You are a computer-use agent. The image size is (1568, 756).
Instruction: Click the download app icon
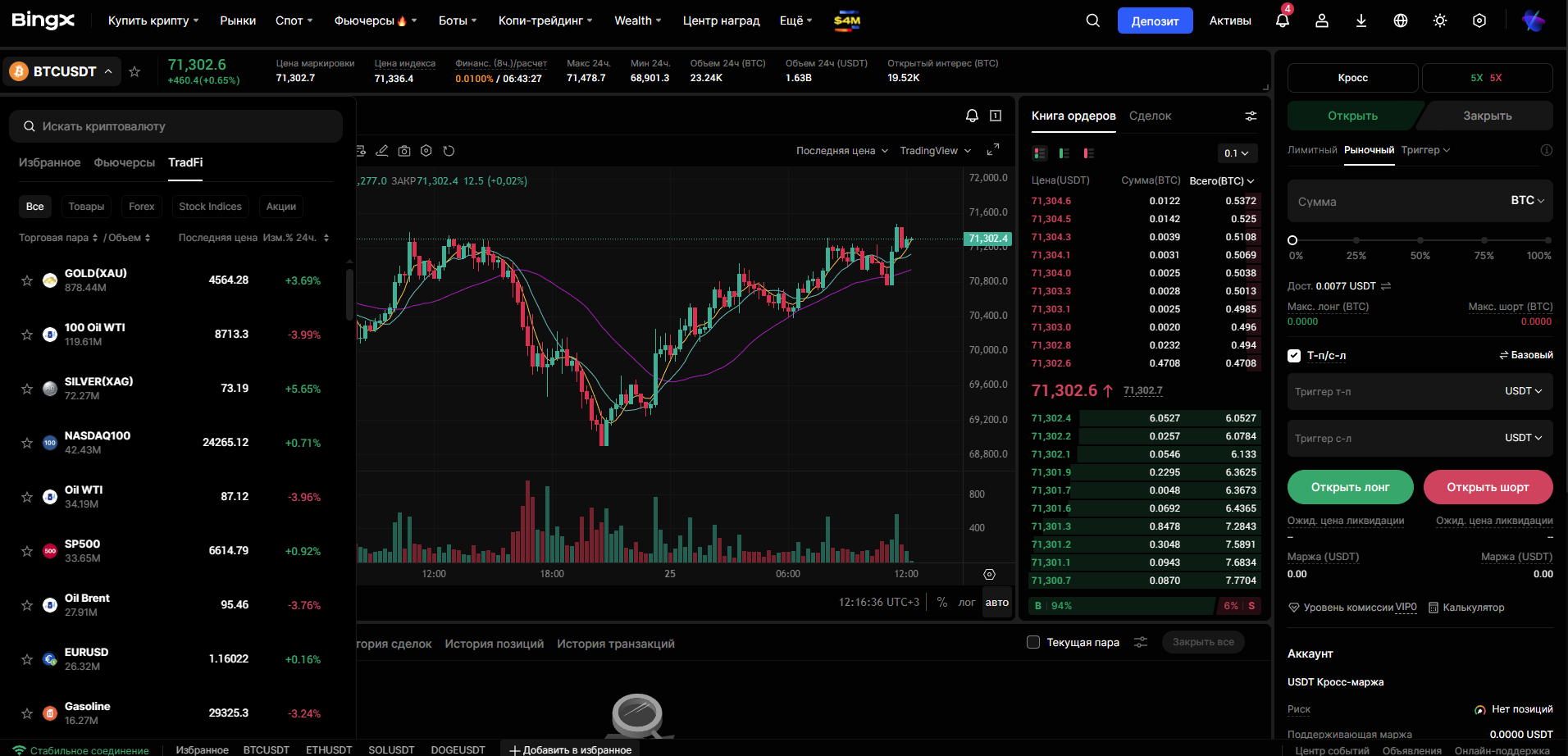[1361, 20]
